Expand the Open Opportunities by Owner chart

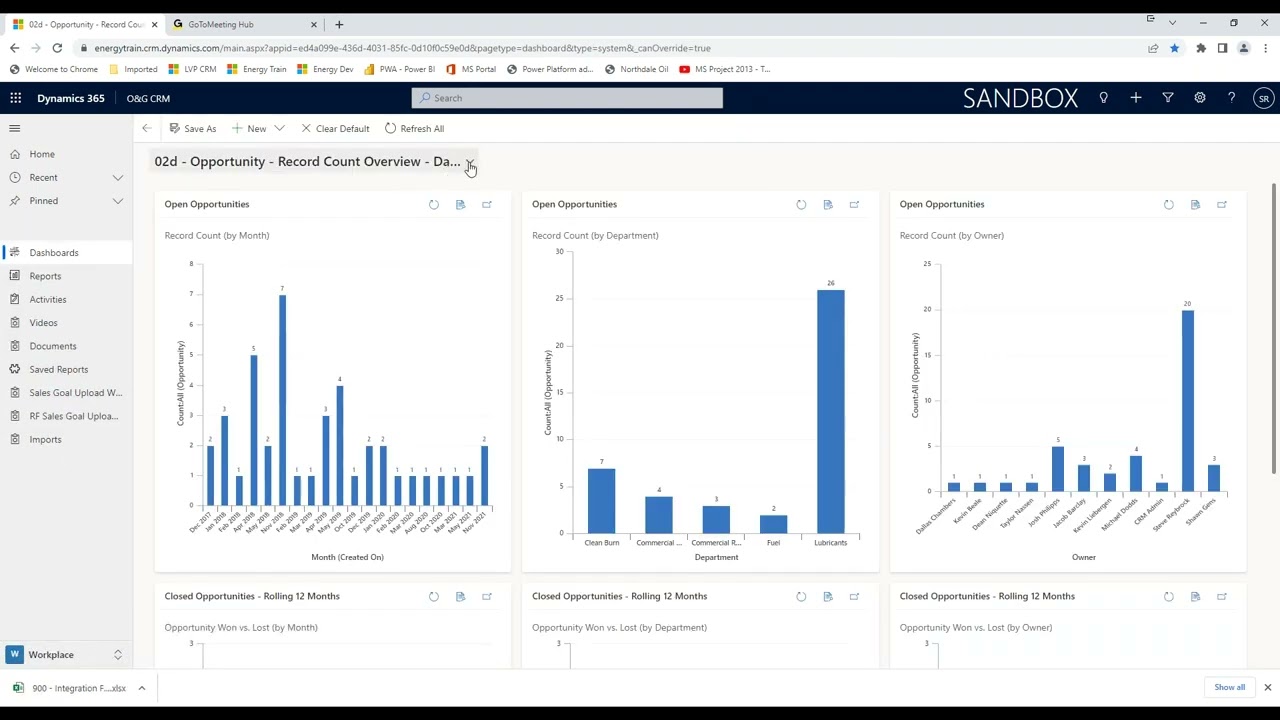[1222, 204]
